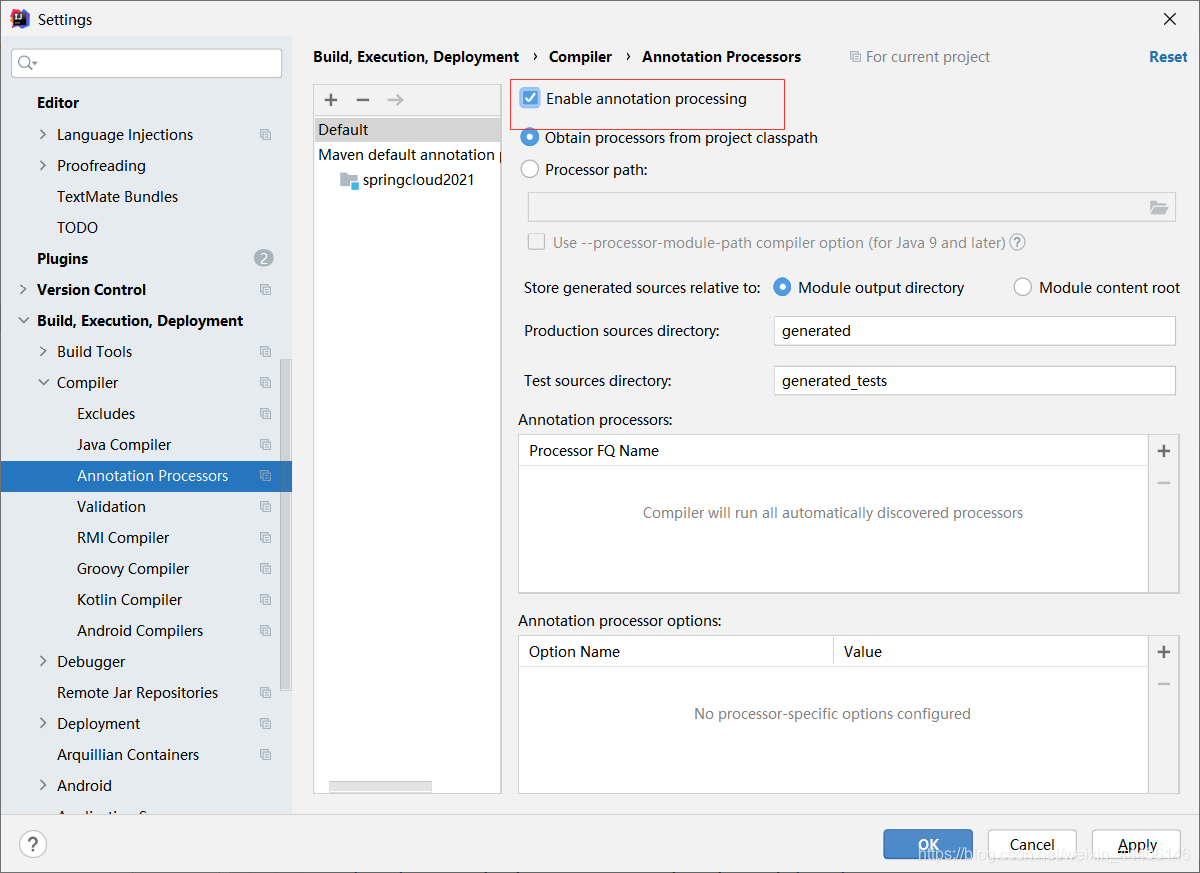Add an annotation processor option
Viewport: 1200px width, 873px height.
(1163, 652)
